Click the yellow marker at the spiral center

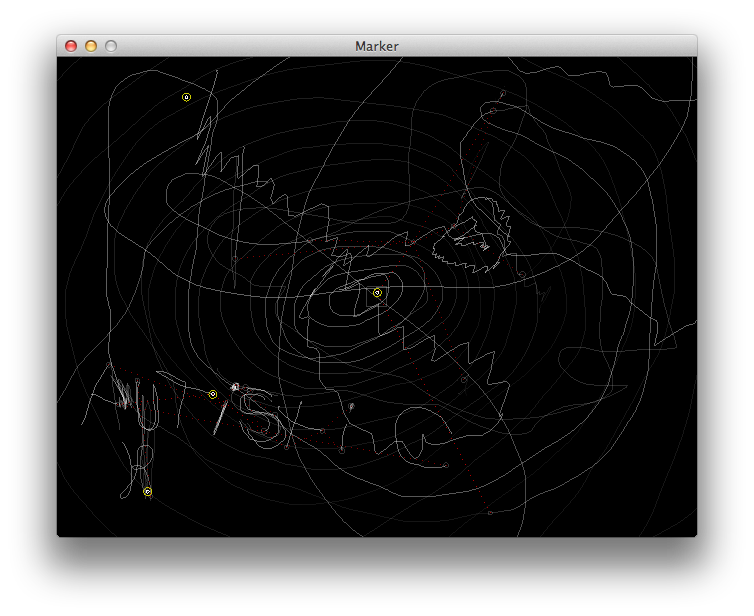[377, 293]
